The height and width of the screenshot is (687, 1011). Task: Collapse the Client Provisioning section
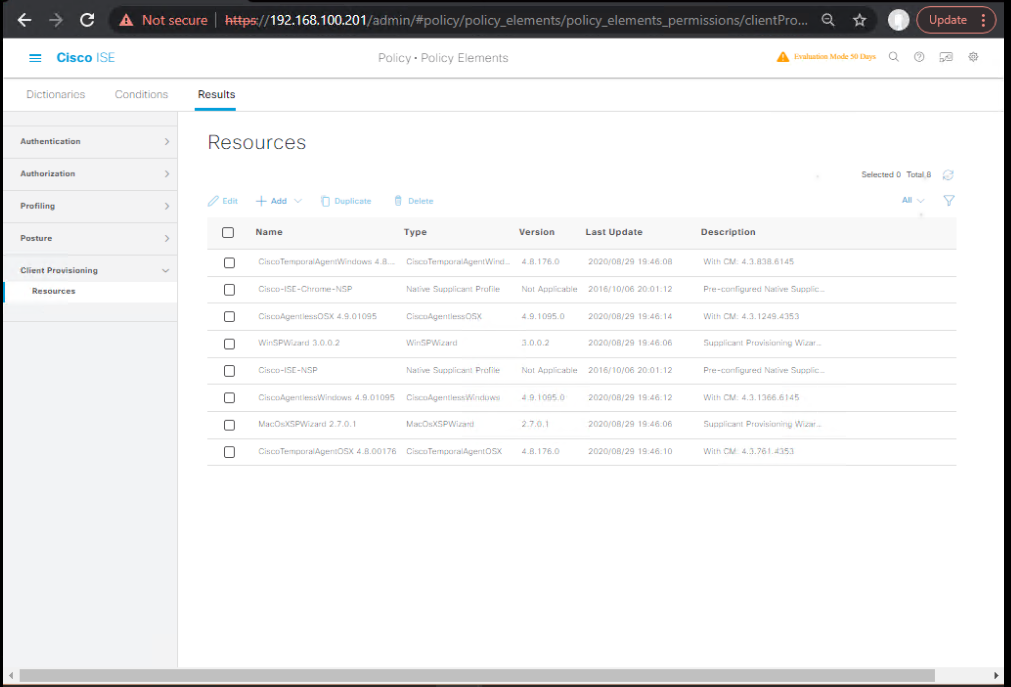[x=90, y=270]
